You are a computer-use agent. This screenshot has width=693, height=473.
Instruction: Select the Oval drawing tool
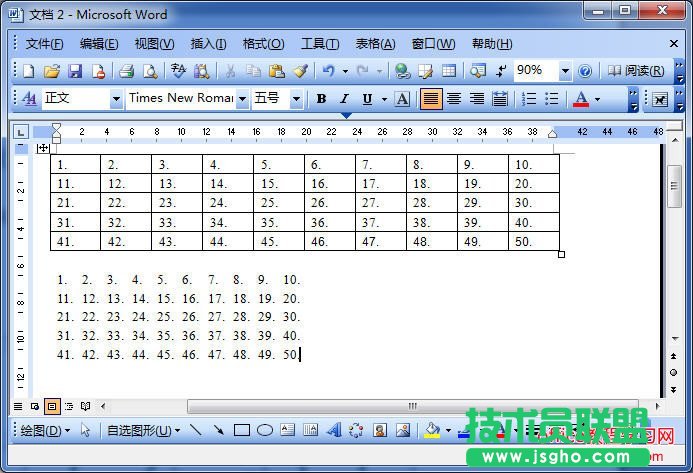click(265, 430)
